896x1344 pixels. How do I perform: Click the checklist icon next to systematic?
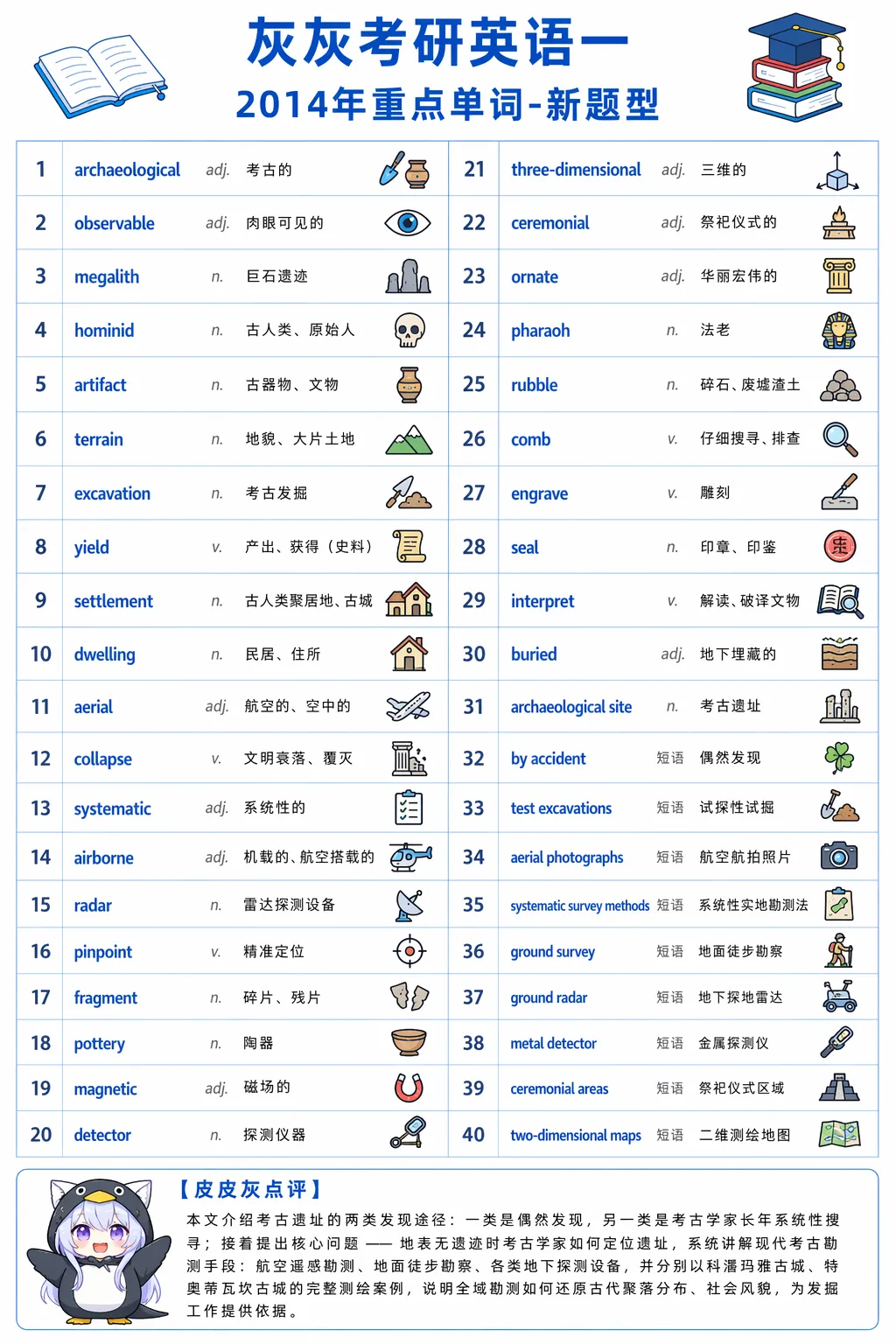coord(409,808)
